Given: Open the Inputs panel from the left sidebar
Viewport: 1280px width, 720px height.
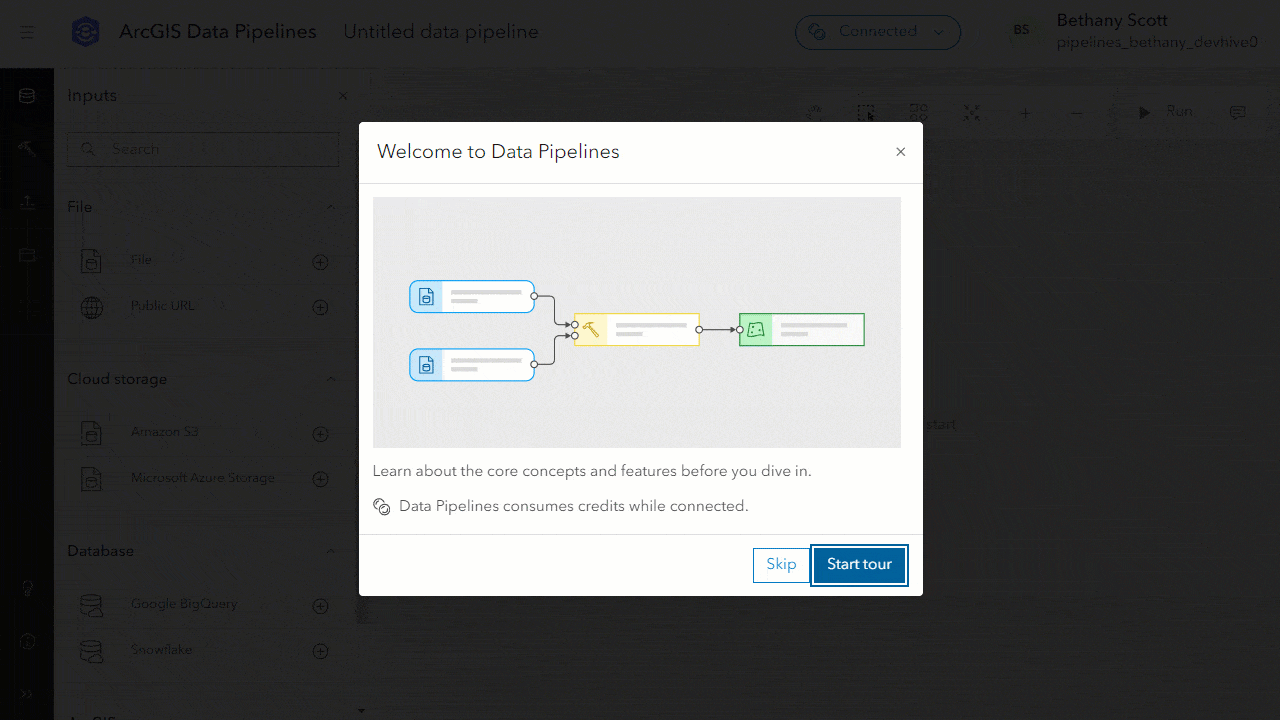Looking at the screenshot, I should point(27,95).
